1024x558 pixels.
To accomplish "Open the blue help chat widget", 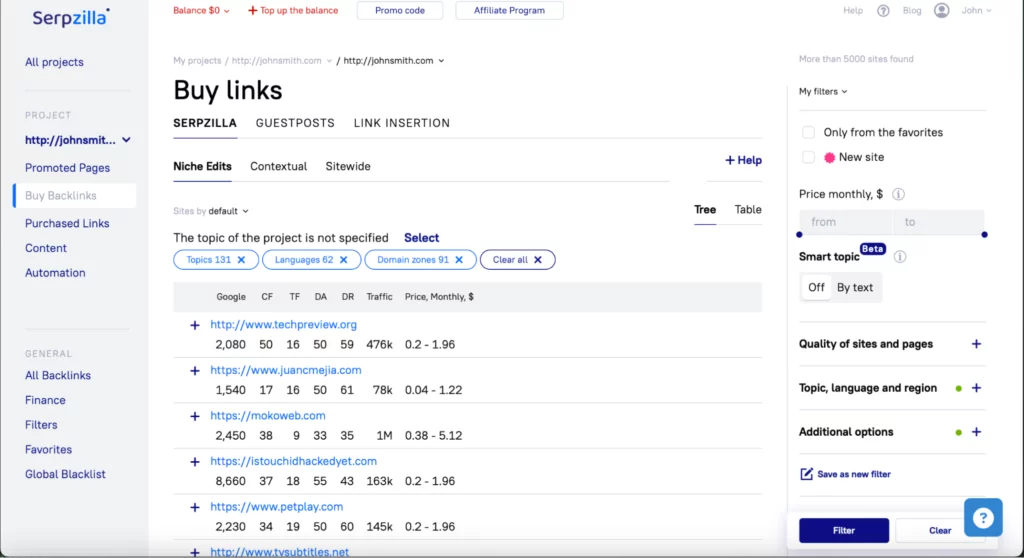I will coord(983,517).
